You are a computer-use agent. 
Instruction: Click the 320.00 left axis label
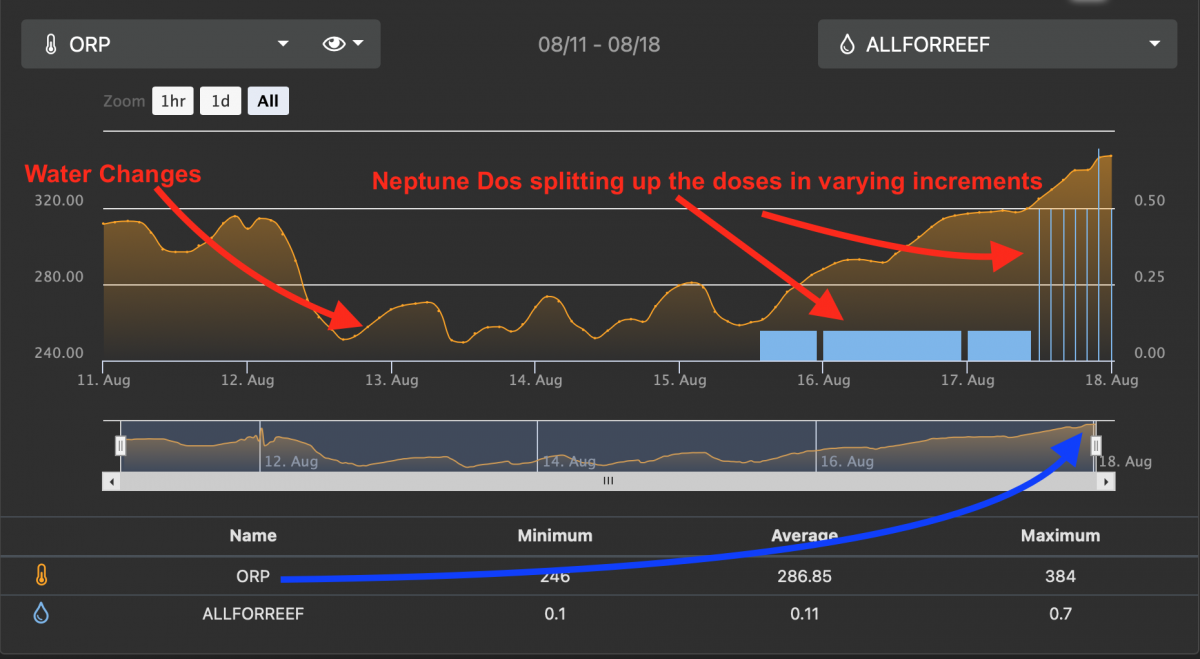(x=60, y=201)
